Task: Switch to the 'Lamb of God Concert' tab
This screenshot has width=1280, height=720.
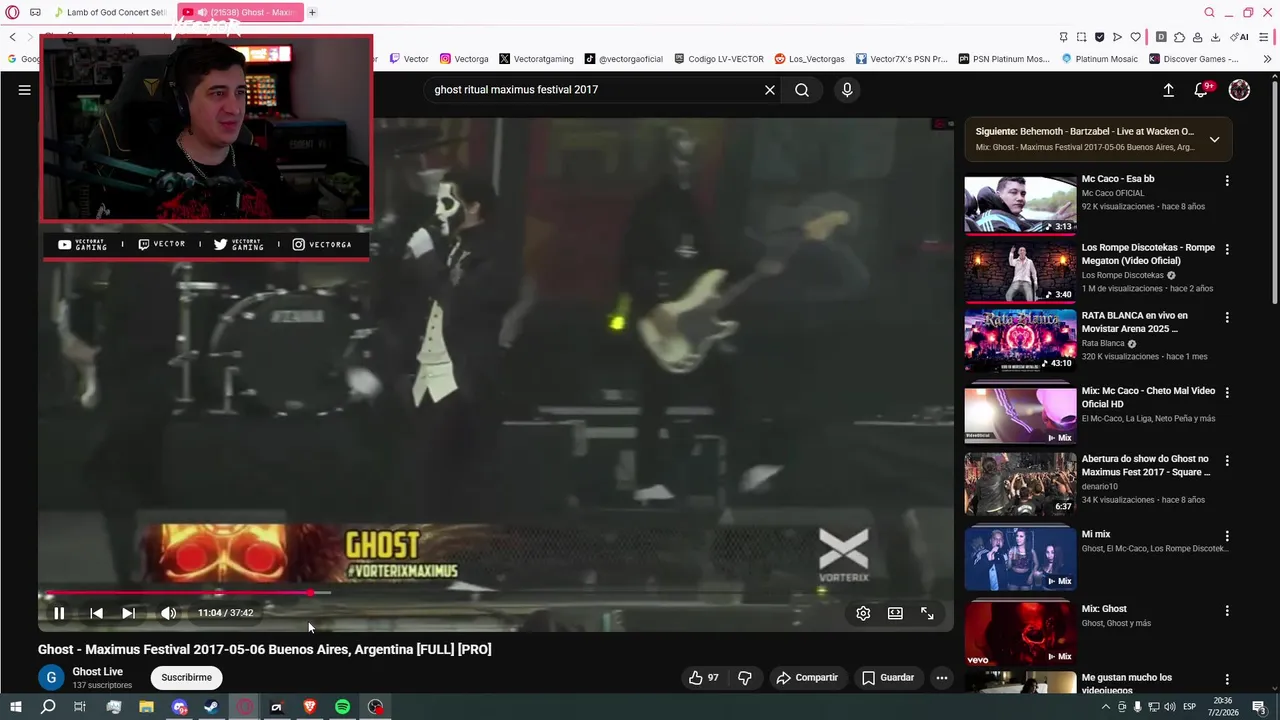Action: coord(109,12)
